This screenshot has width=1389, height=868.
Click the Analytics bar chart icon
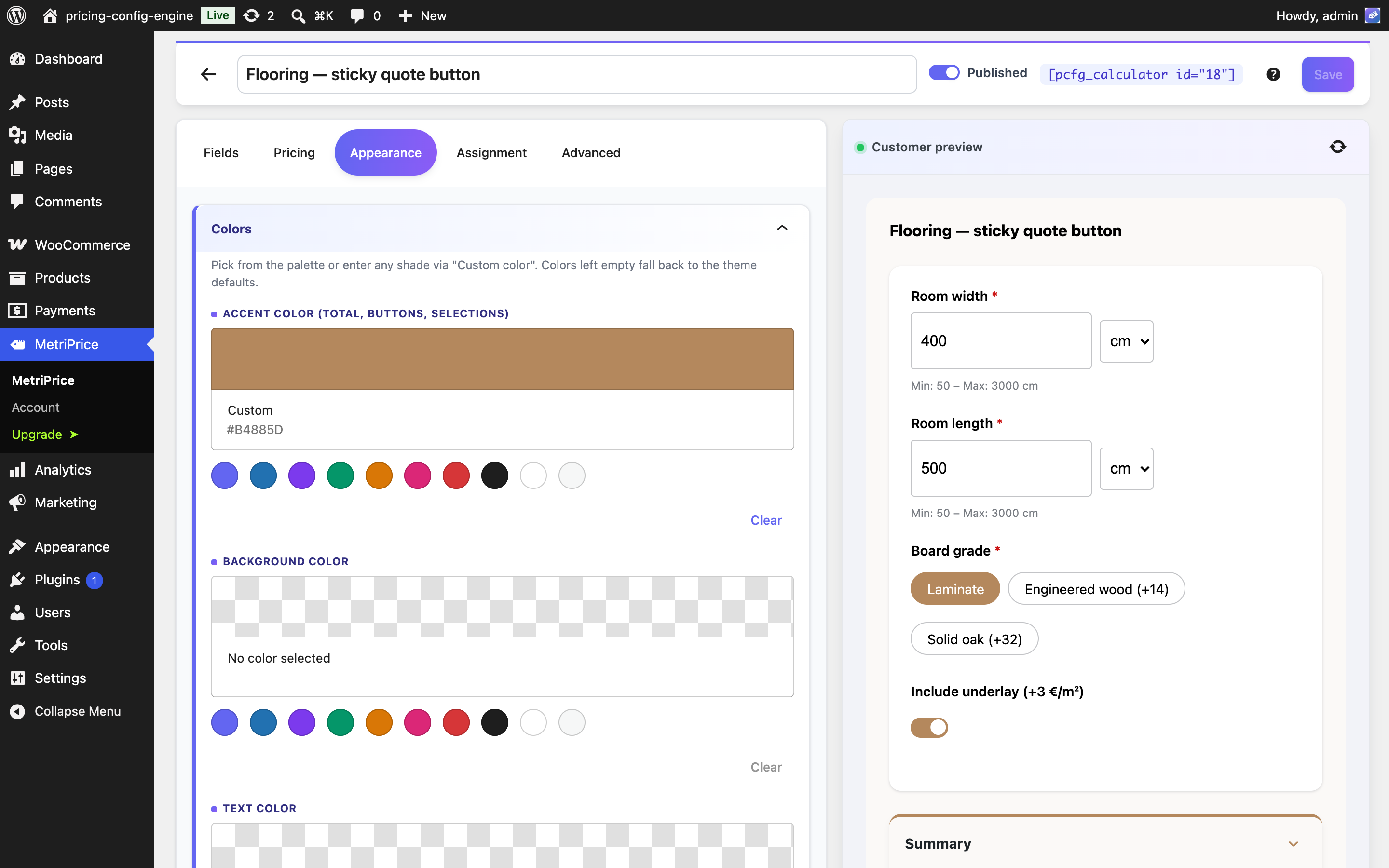(x=17, y=470)
